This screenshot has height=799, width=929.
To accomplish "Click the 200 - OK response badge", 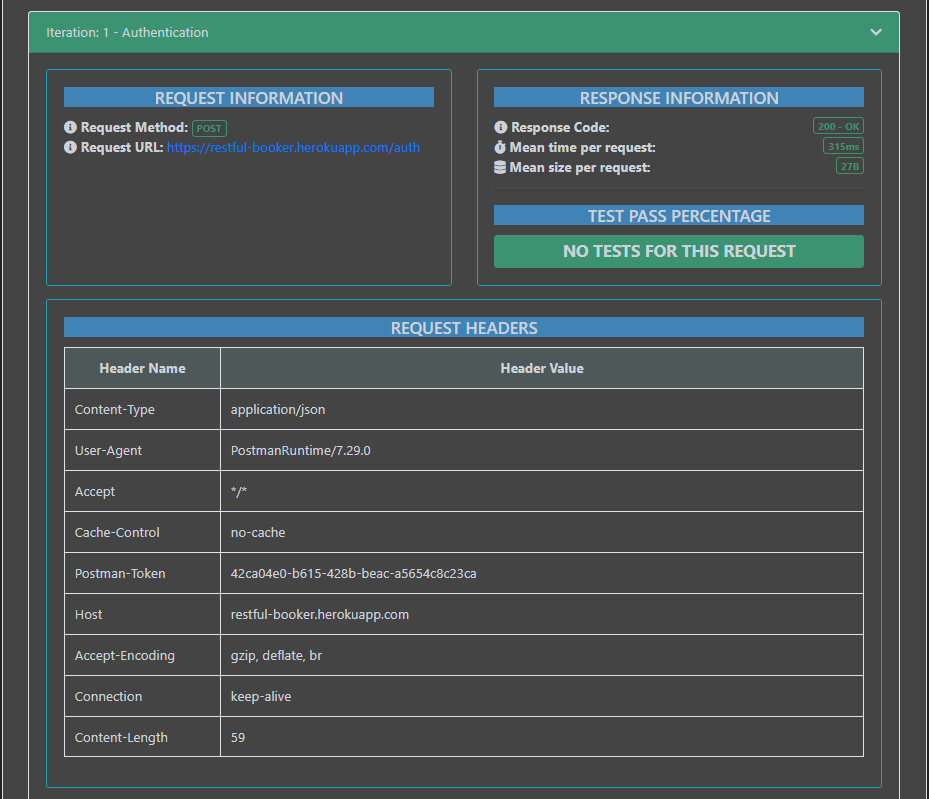I will [838, 126].
